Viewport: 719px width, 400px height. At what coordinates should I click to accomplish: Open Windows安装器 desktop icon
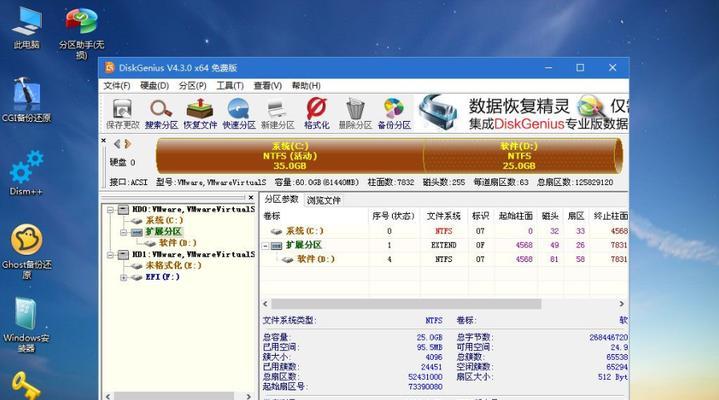(x=26, y=325)
